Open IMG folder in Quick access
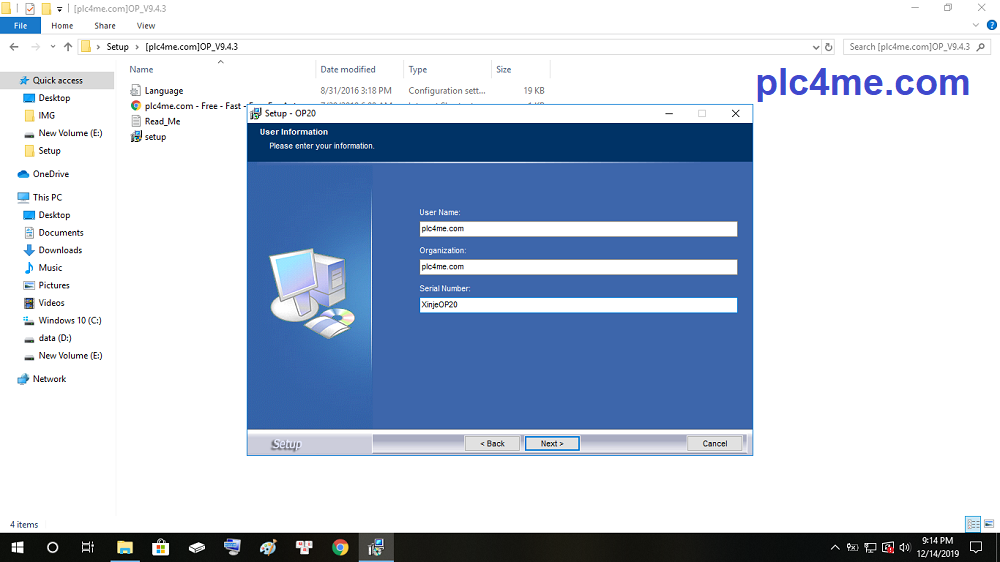The width and height of the screenshot is (1000, 562). (47, 115)
